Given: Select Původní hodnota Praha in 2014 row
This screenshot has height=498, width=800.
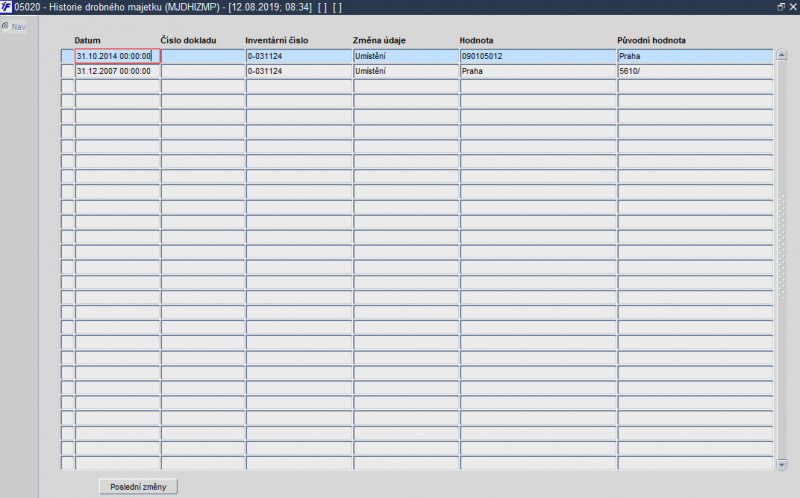Looking at the screenshot, I should pyautogui.click(x=695, y=56).
